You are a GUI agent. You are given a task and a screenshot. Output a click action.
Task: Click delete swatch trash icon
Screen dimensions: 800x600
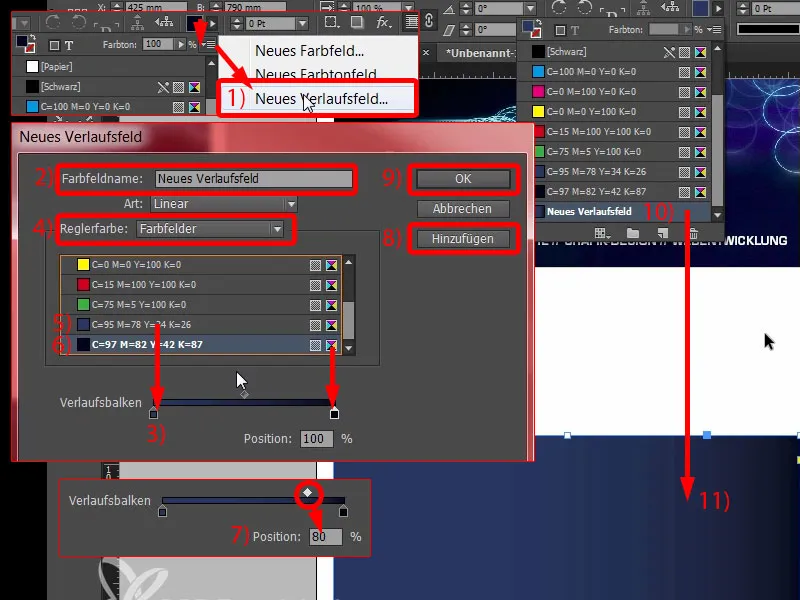point(693,234)
